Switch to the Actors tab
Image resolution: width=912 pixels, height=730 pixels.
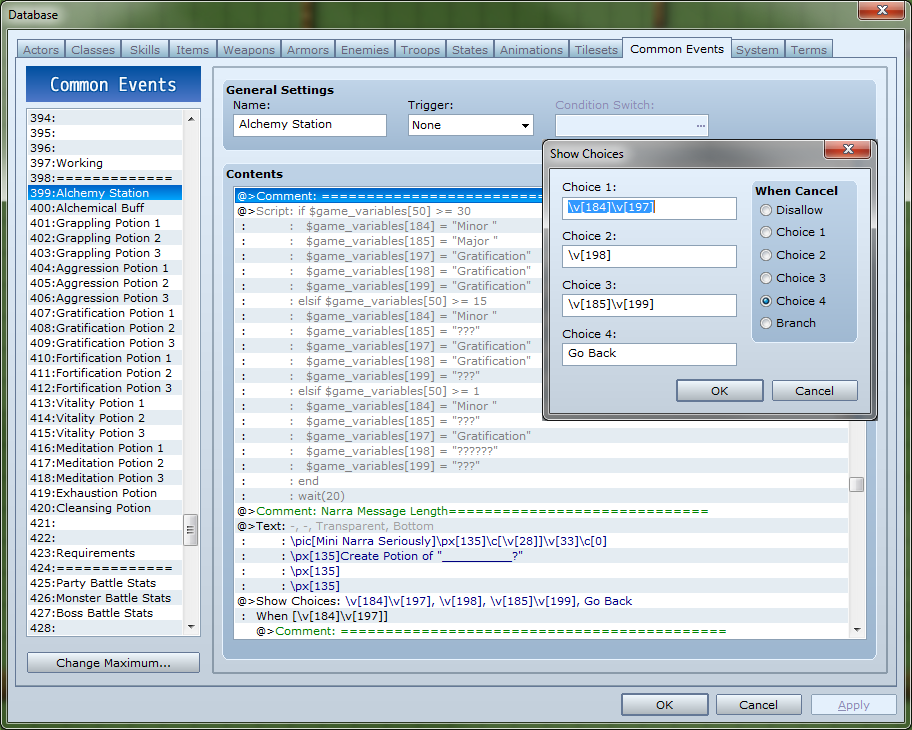41,49
